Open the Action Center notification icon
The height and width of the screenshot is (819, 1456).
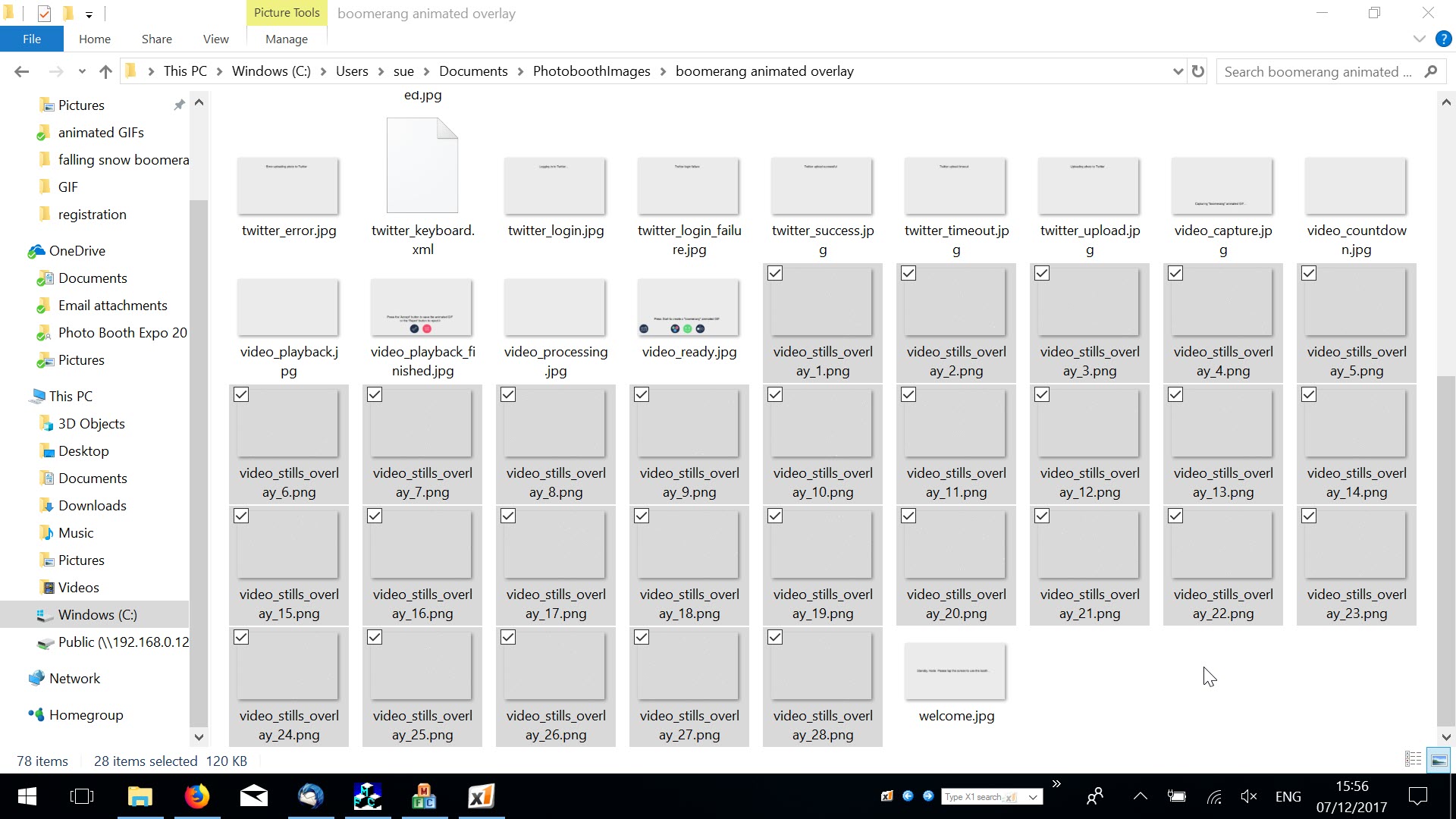click(1417, 796)
